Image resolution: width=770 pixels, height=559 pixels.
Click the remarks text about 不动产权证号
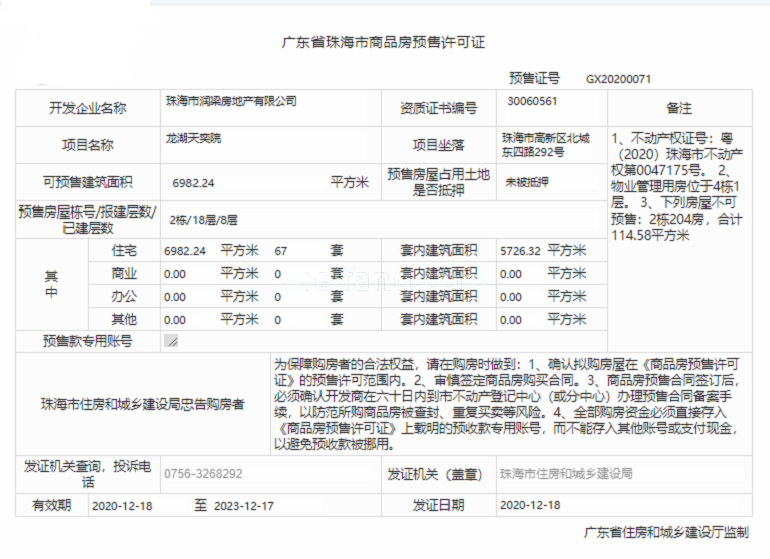tap(677, 187)
